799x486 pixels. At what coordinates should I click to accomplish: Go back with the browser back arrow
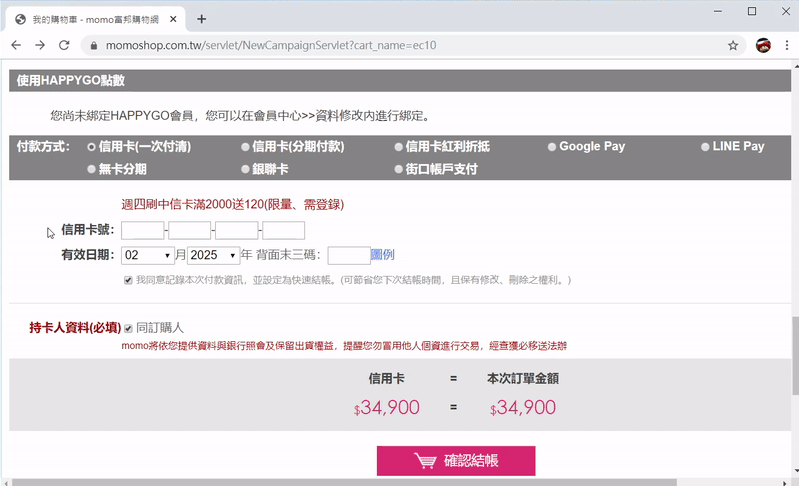click(16, 45)
